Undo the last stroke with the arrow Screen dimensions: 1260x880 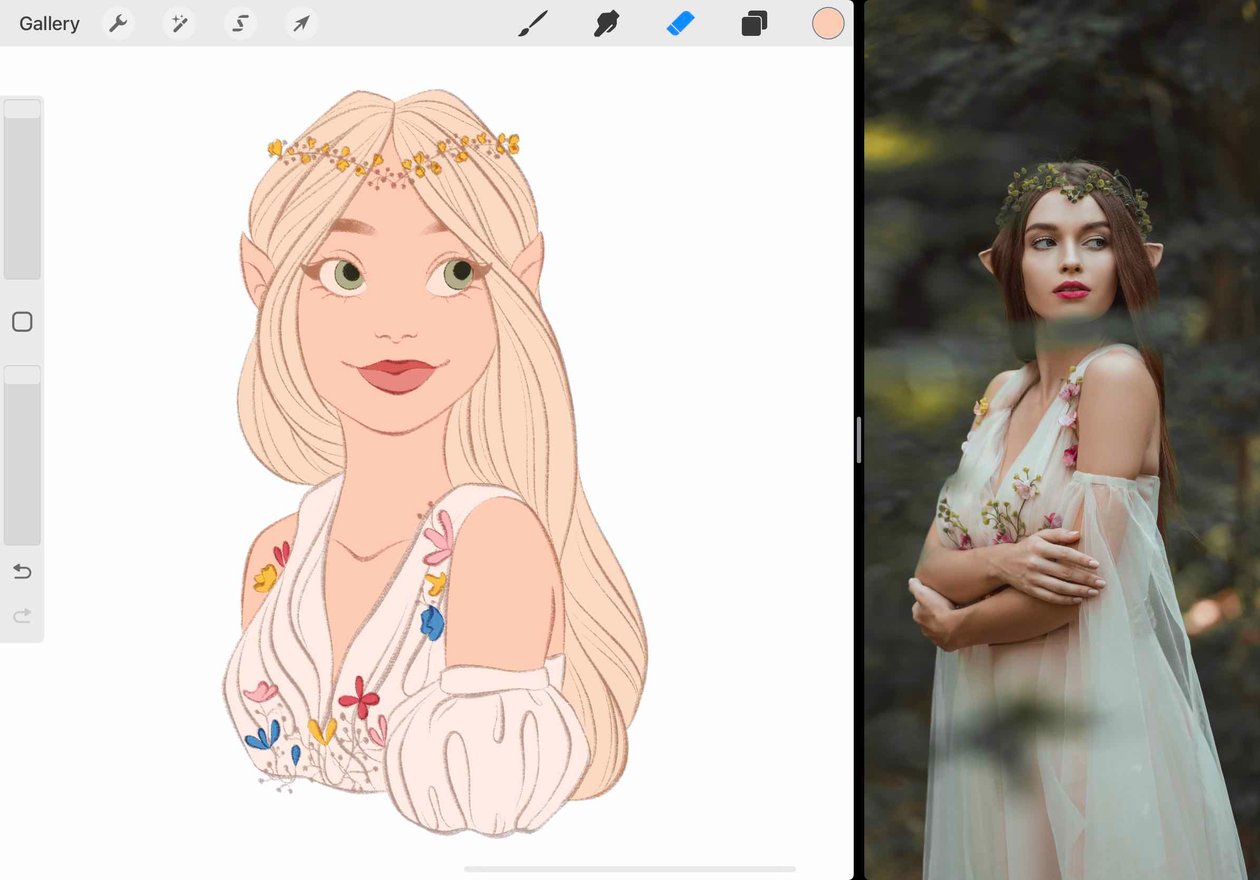(x=22, y=572)
